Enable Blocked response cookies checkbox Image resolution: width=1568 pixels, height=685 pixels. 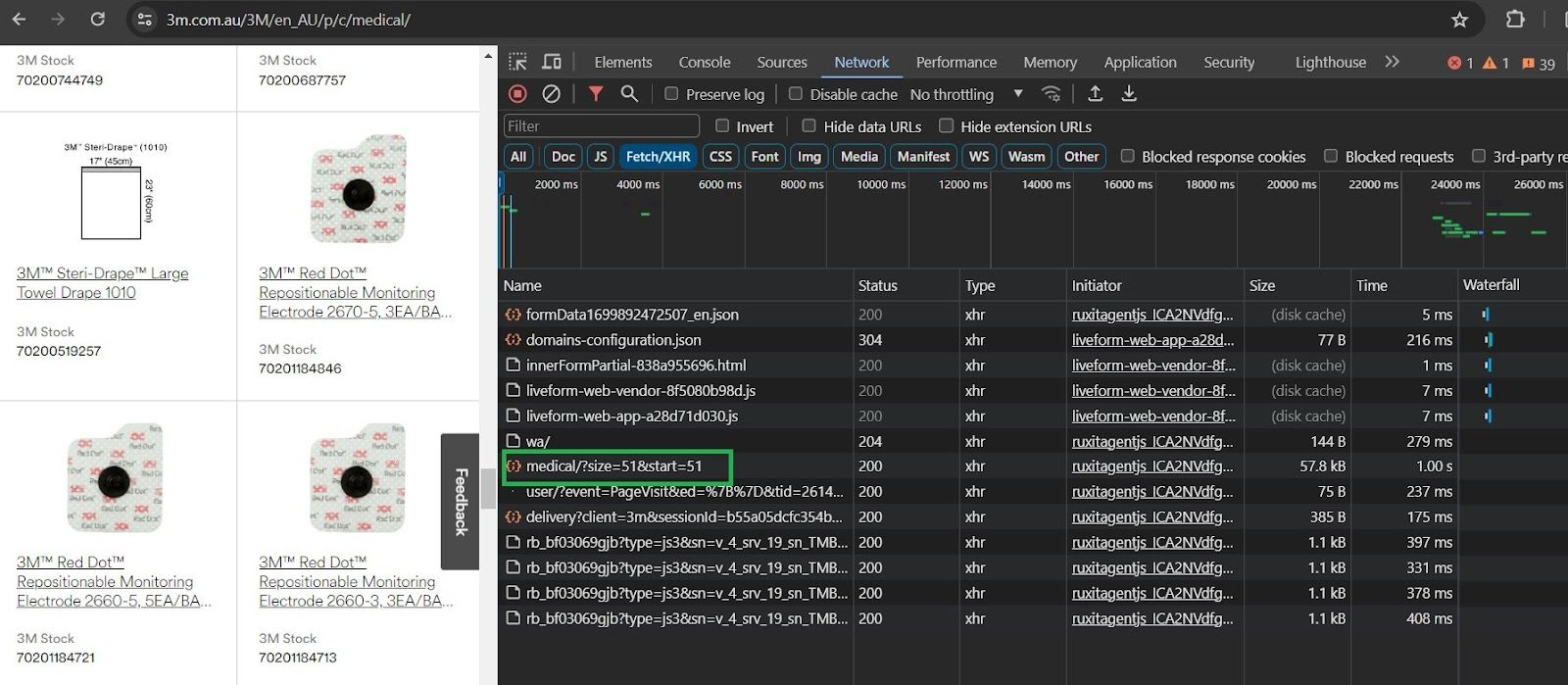(1128, 156)
